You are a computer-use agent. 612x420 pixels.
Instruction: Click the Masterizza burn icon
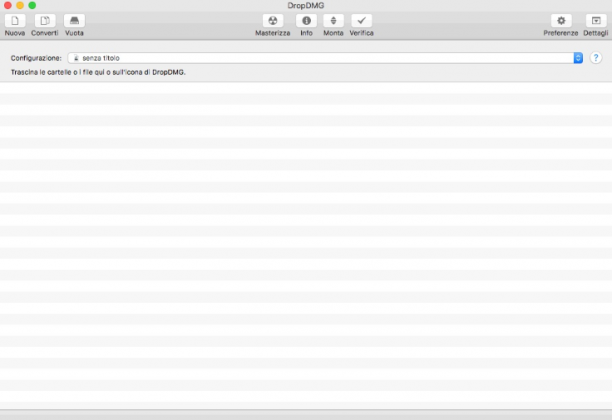click(x=273, y=21)
